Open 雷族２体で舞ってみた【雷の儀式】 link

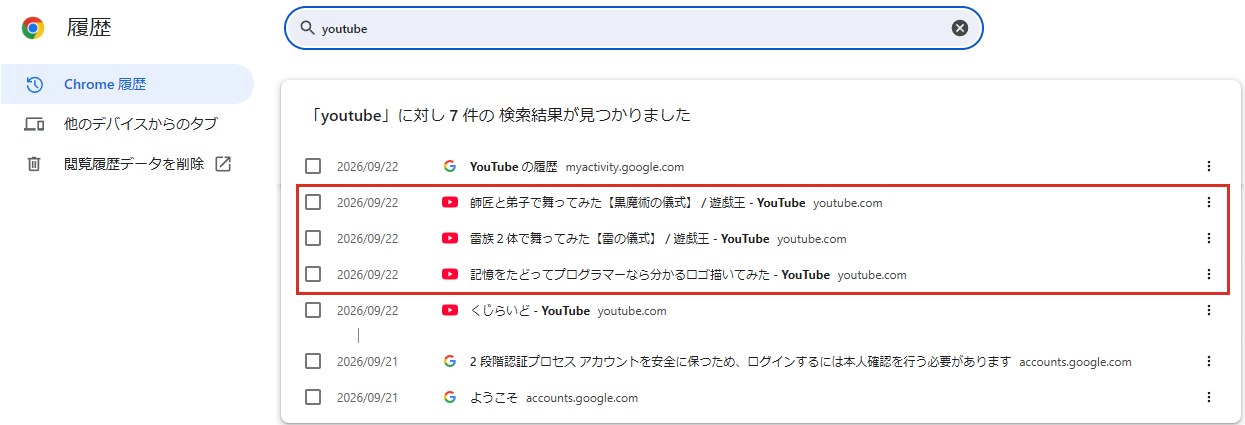point(619,239)
